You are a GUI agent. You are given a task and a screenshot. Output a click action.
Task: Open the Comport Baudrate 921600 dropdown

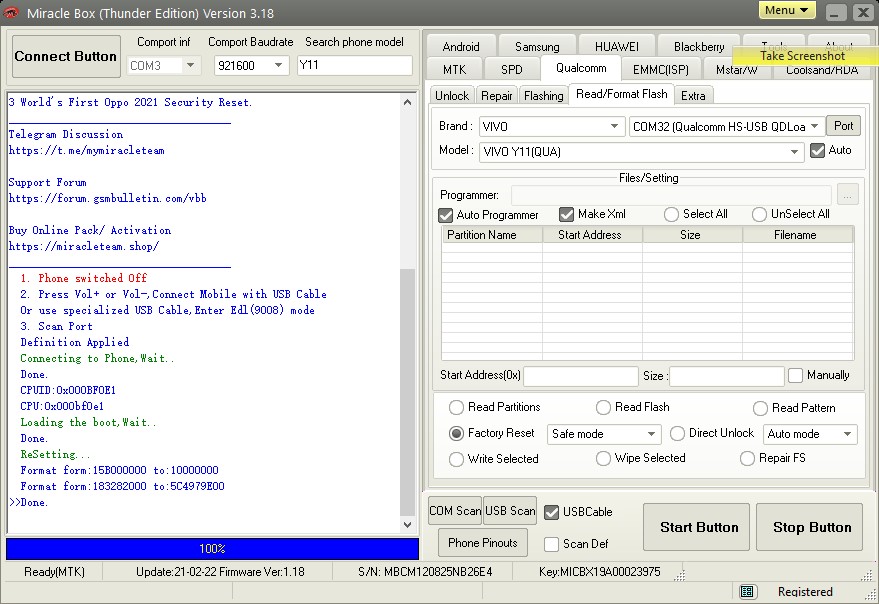252,66
